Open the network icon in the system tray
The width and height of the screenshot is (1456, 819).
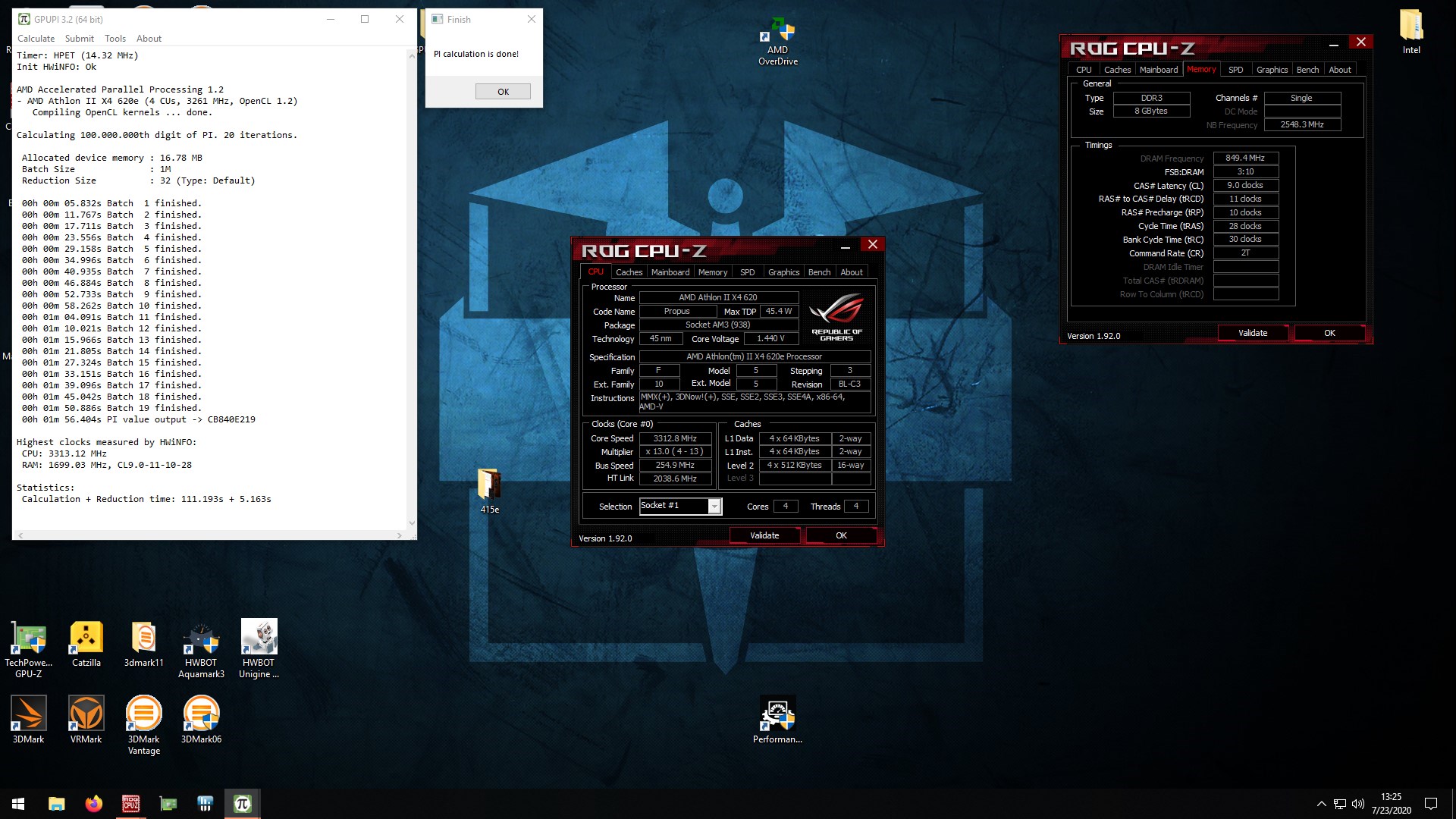coord(1340,804)
